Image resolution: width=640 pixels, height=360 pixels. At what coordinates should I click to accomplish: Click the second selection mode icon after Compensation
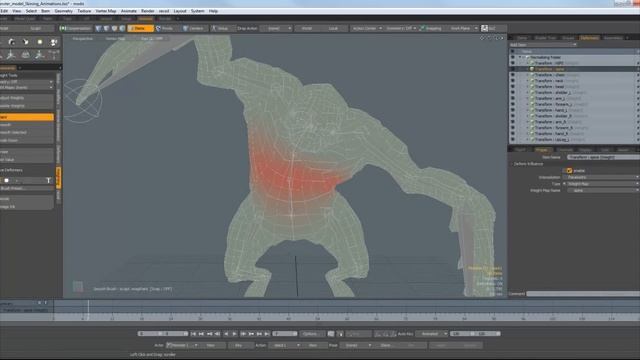click(x=107, y=28)
